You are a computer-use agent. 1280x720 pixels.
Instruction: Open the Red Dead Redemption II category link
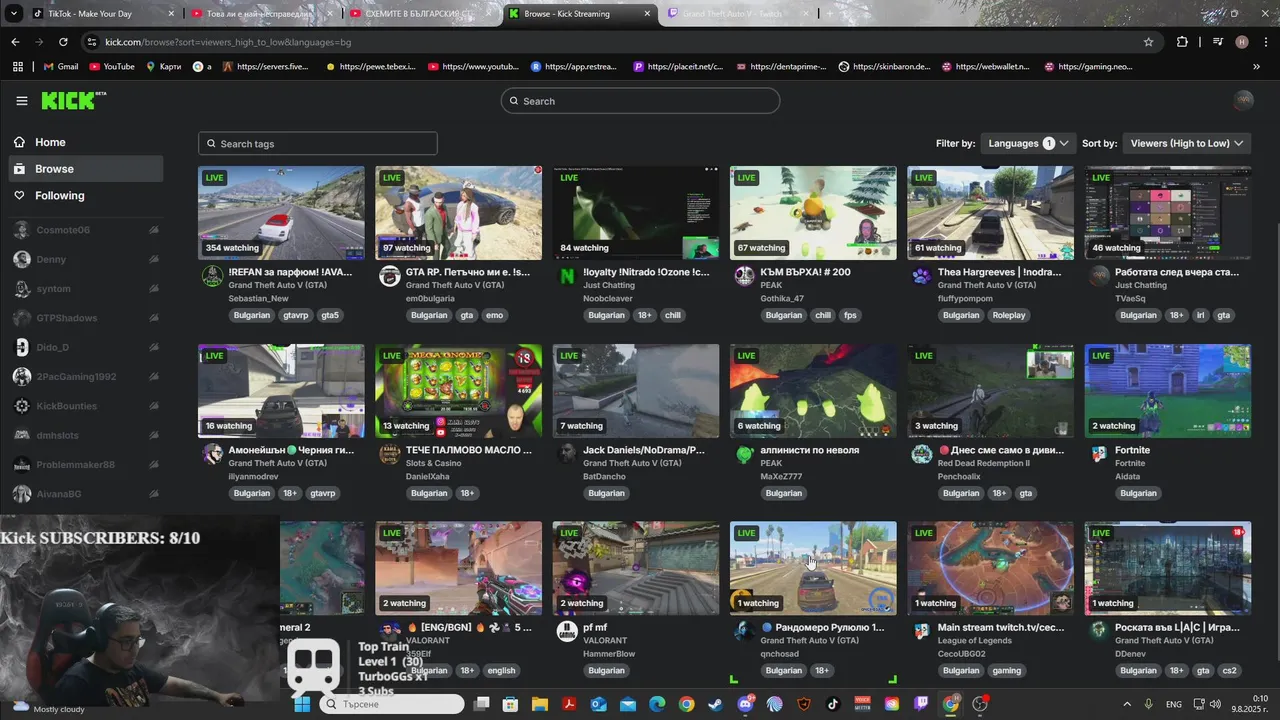click(983, 464)
